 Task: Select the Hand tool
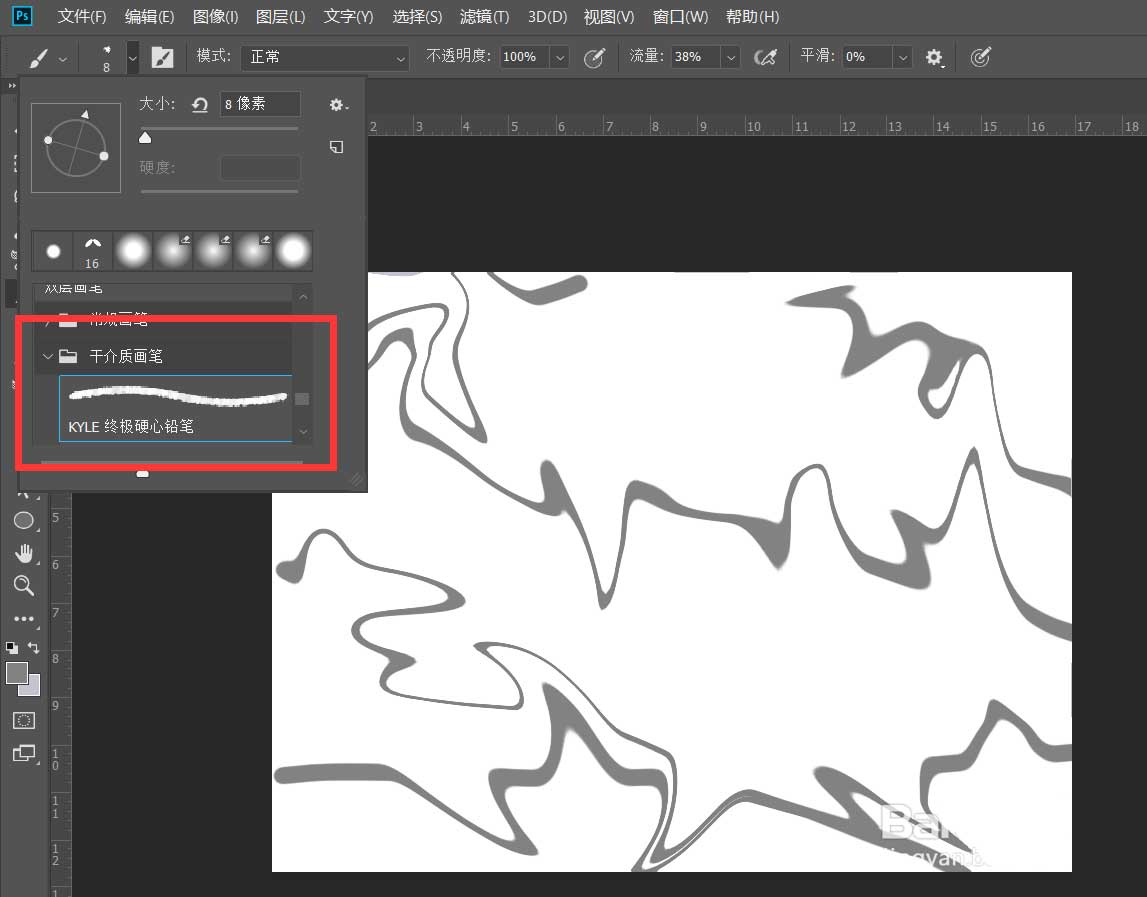tap(23, 553)
